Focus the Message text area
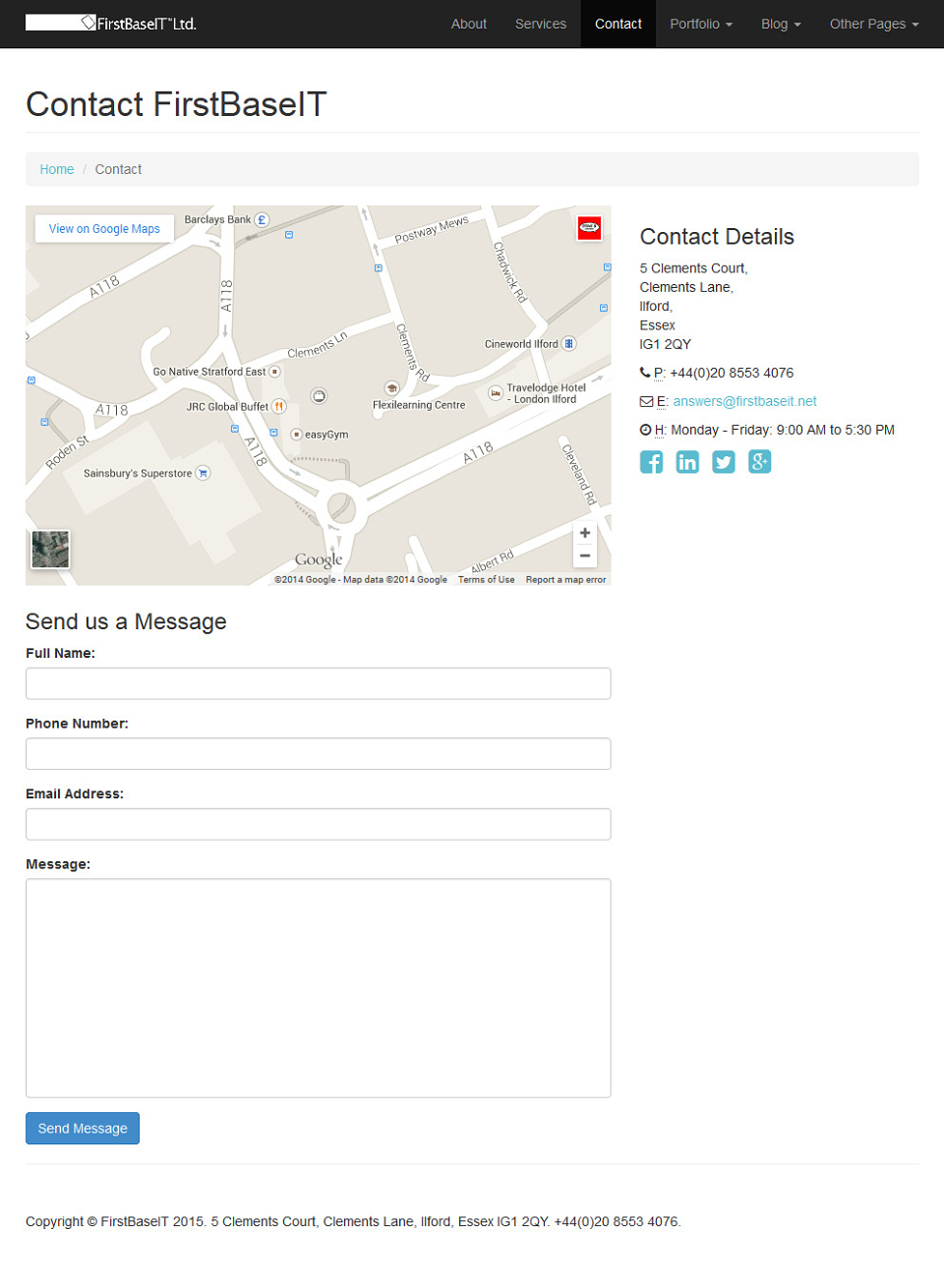The image size is (944, 1288). pos(319,988)
